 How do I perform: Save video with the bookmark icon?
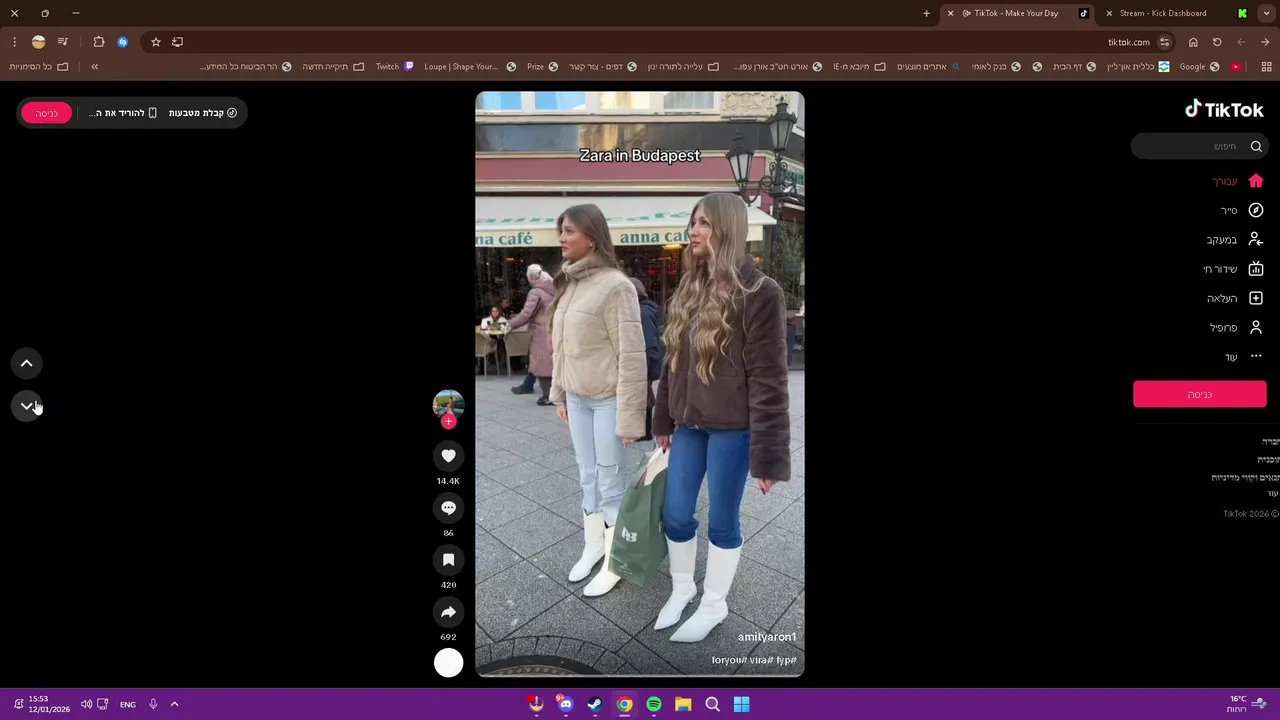(x=448, y=560)
